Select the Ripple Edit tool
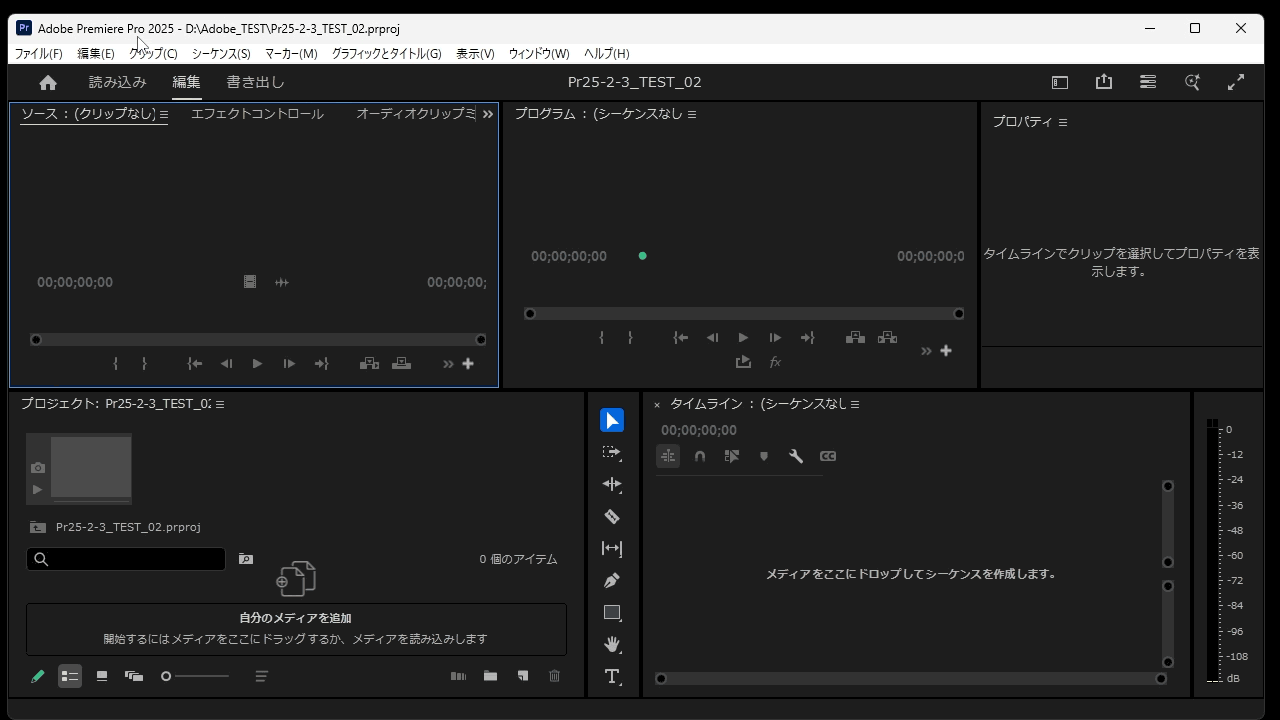The height and width of the screenshot is (720, 1280). click(612, 484)
